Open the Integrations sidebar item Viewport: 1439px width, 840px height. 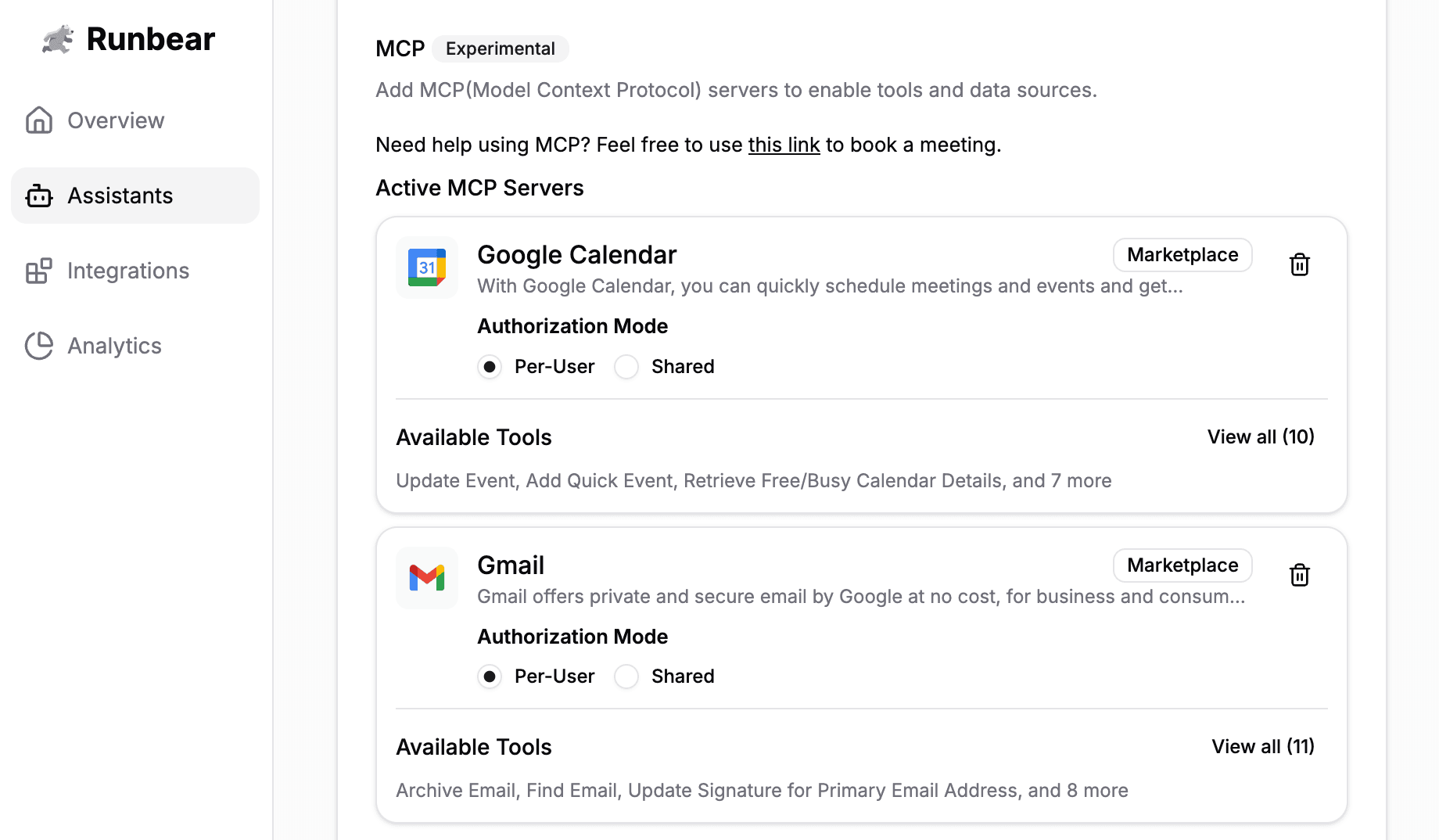[x=128, y=271]
